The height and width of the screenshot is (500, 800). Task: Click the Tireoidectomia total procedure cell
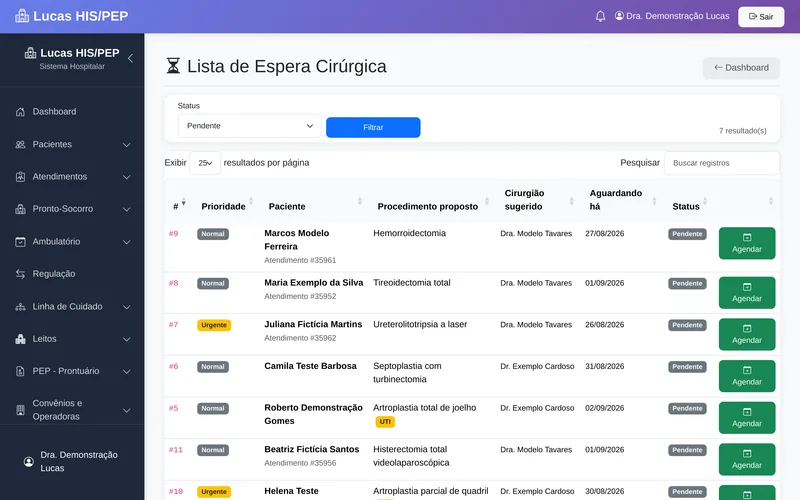(412, 283)
